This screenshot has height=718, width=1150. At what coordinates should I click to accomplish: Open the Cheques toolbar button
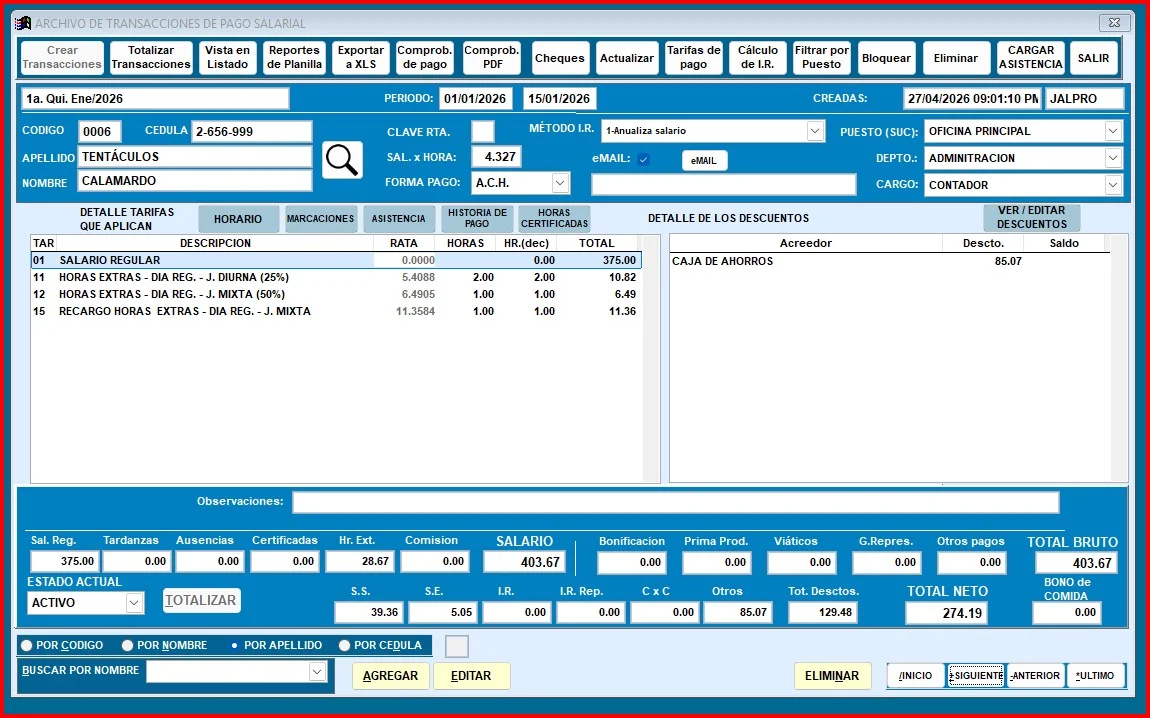(x=560, y=58)
